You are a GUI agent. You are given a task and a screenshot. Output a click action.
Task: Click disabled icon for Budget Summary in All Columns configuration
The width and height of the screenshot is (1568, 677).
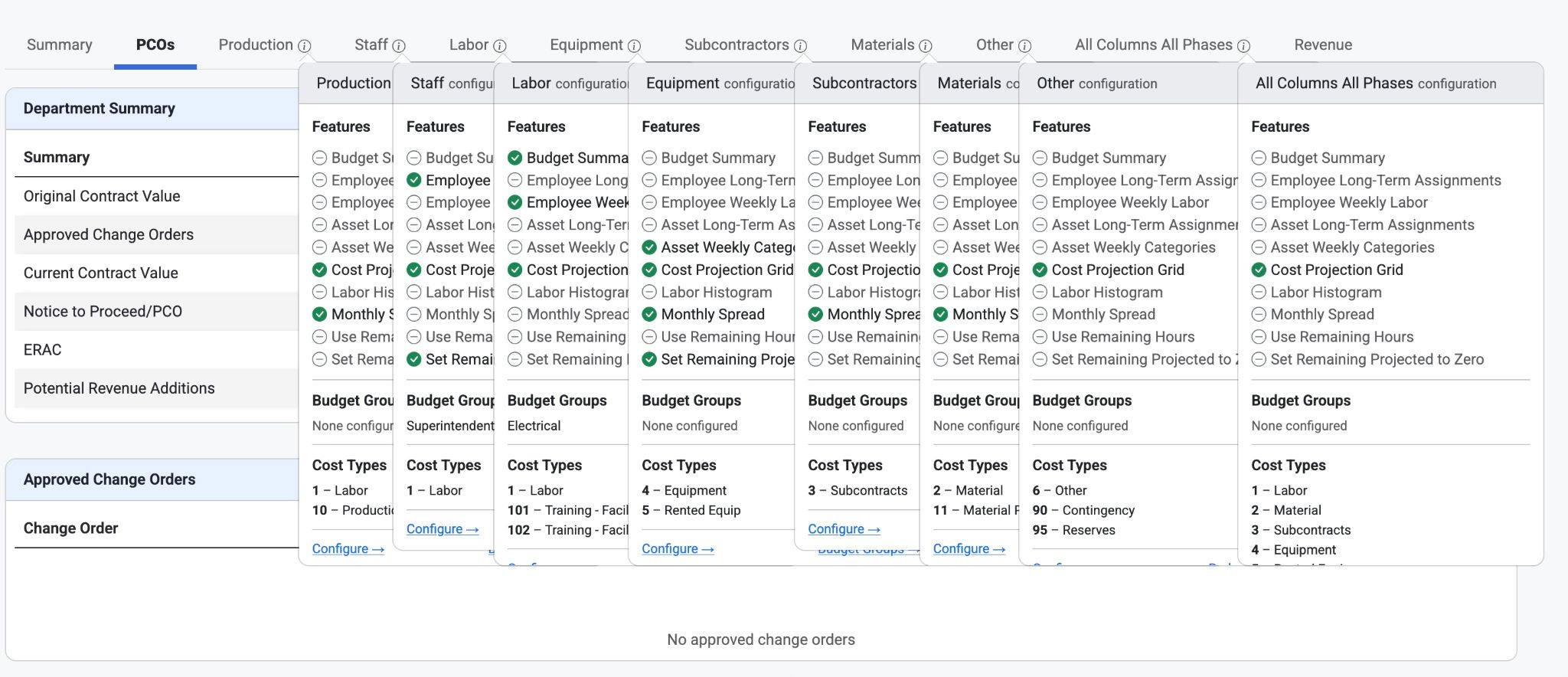tap(1259, 158)
